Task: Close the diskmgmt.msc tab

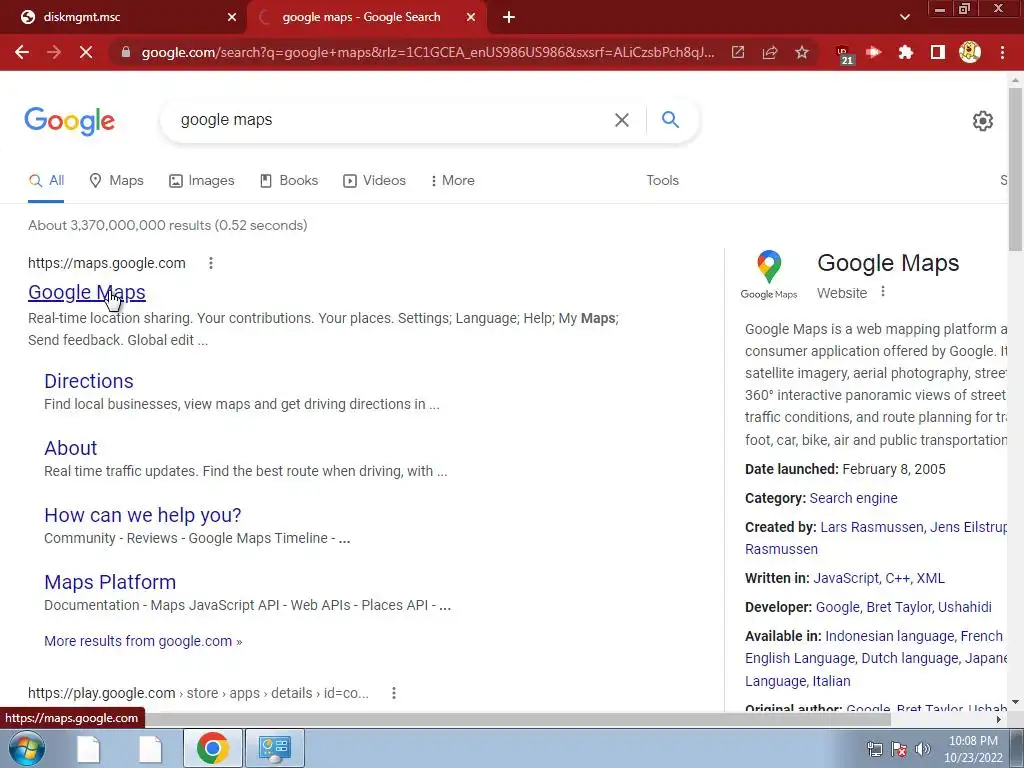Action: coord(232,18)
